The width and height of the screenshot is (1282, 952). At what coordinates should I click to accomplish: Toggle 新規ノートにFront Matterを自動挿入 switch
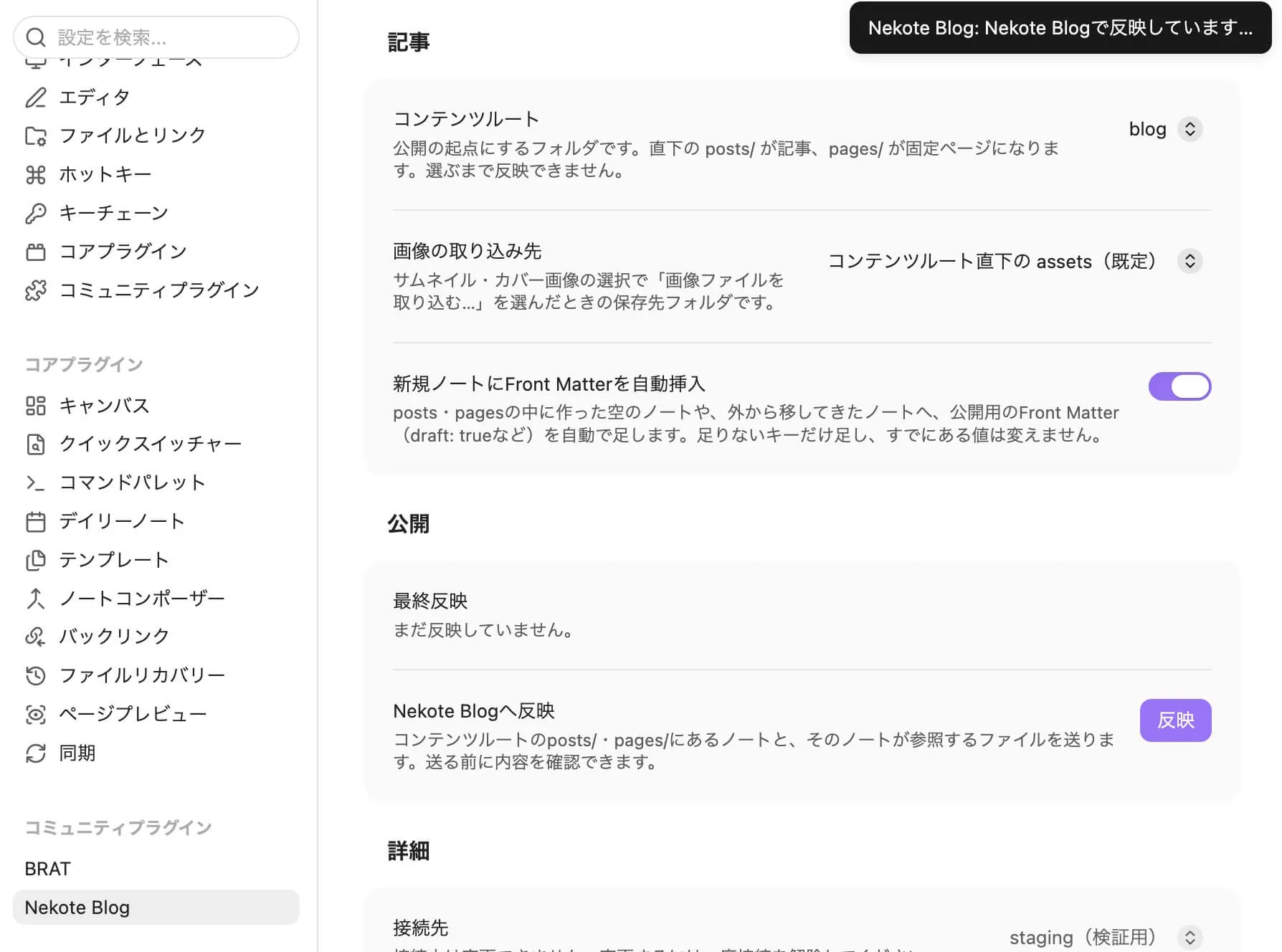coord(1179,386)
